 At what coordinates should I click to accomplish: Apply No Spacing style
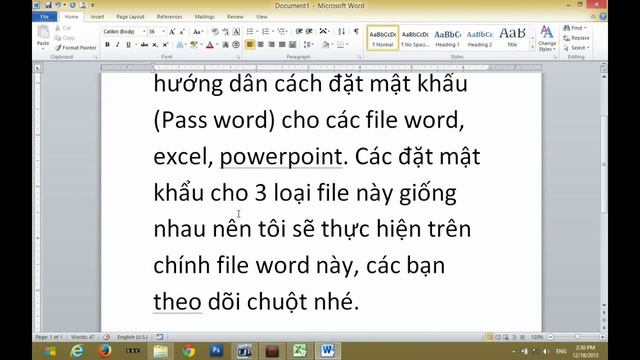(415, 38)
